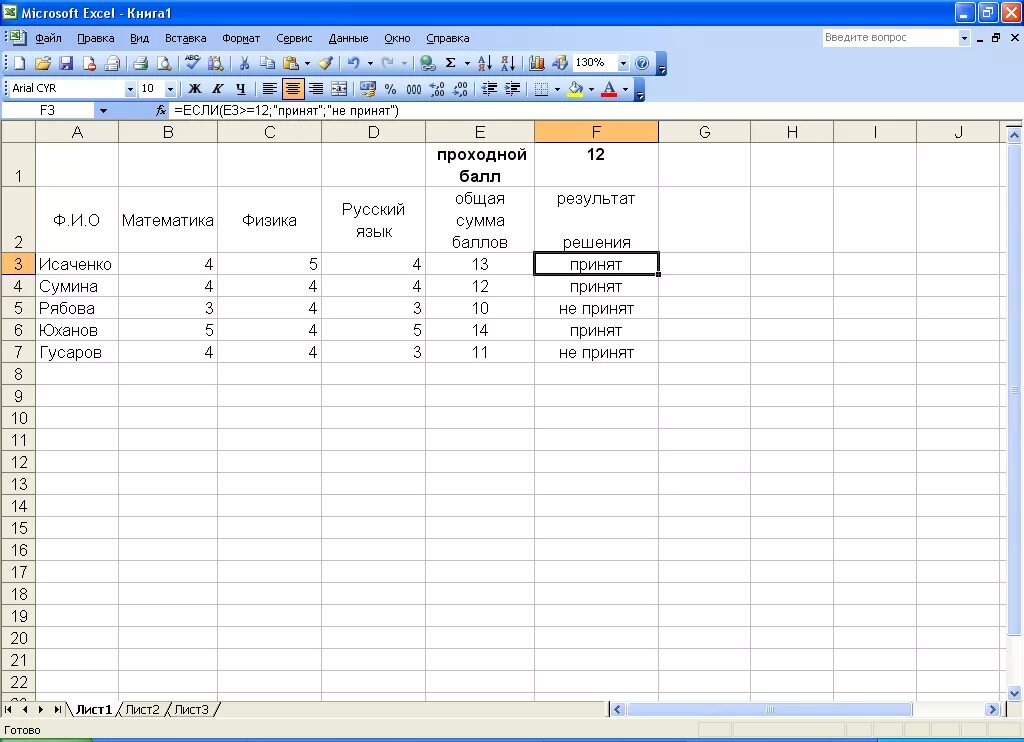Select the Format Painter brush

tap(326, 63)
